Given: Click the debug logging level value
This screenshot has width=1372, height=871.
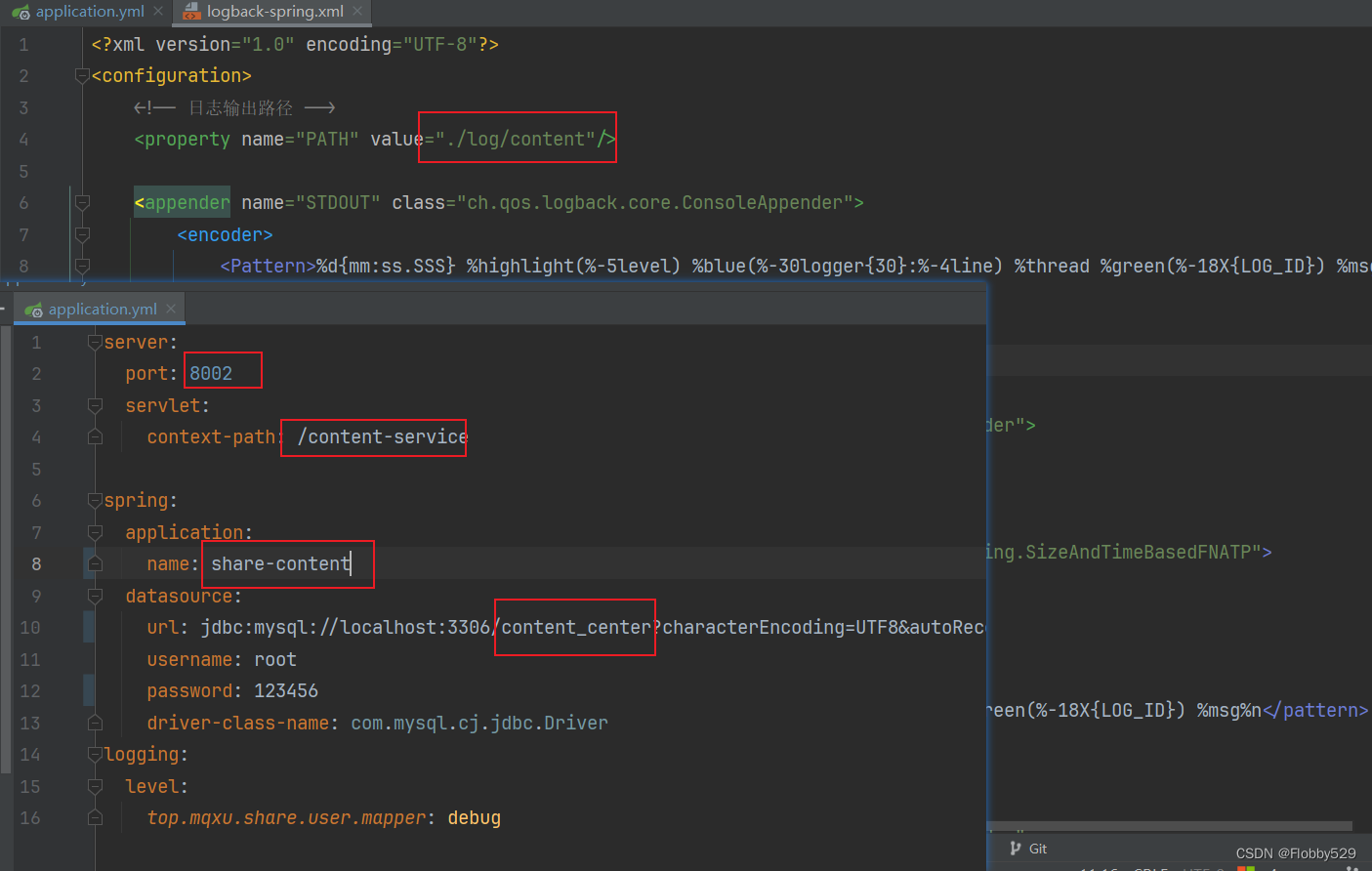Looking at the screenshot, I should point(475,818).
